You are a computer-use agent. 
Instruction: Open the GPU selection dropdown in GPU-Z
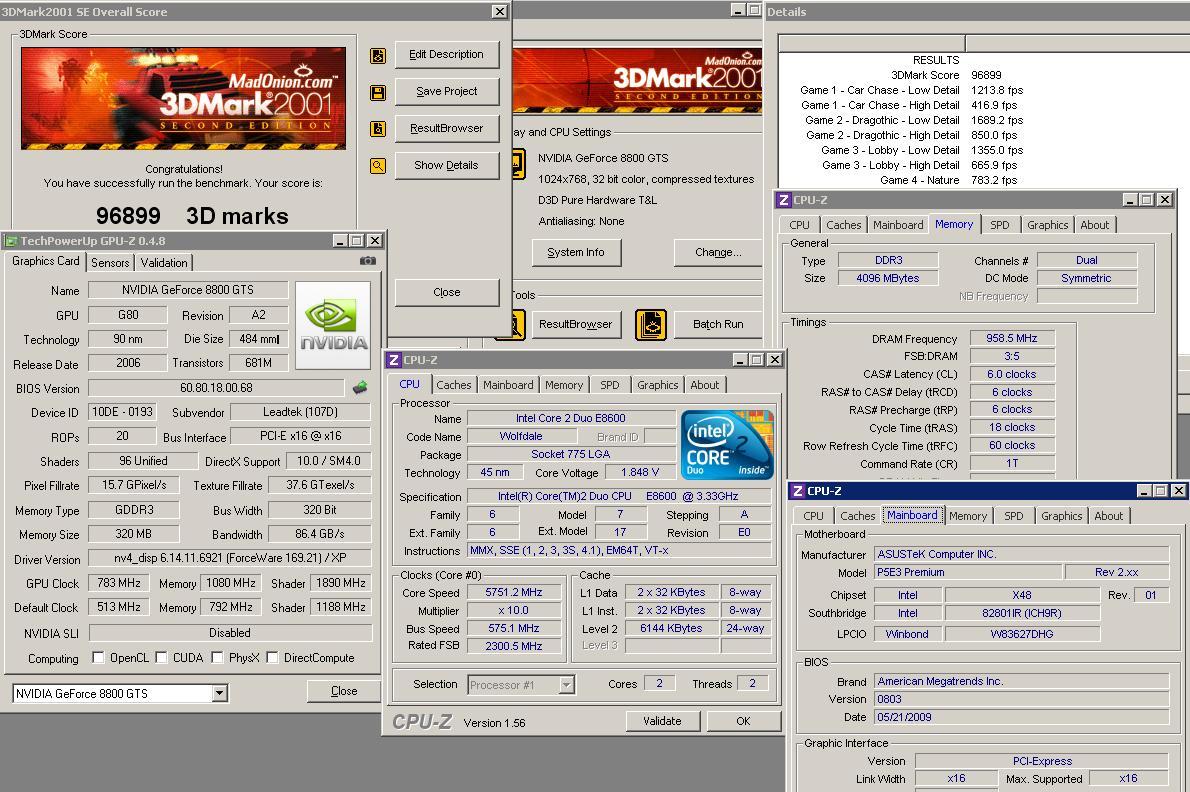[219, 693]
